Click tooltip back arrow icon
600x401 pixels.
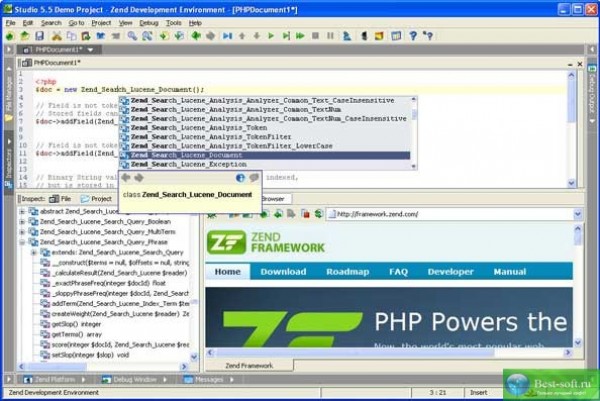point(126,178)
